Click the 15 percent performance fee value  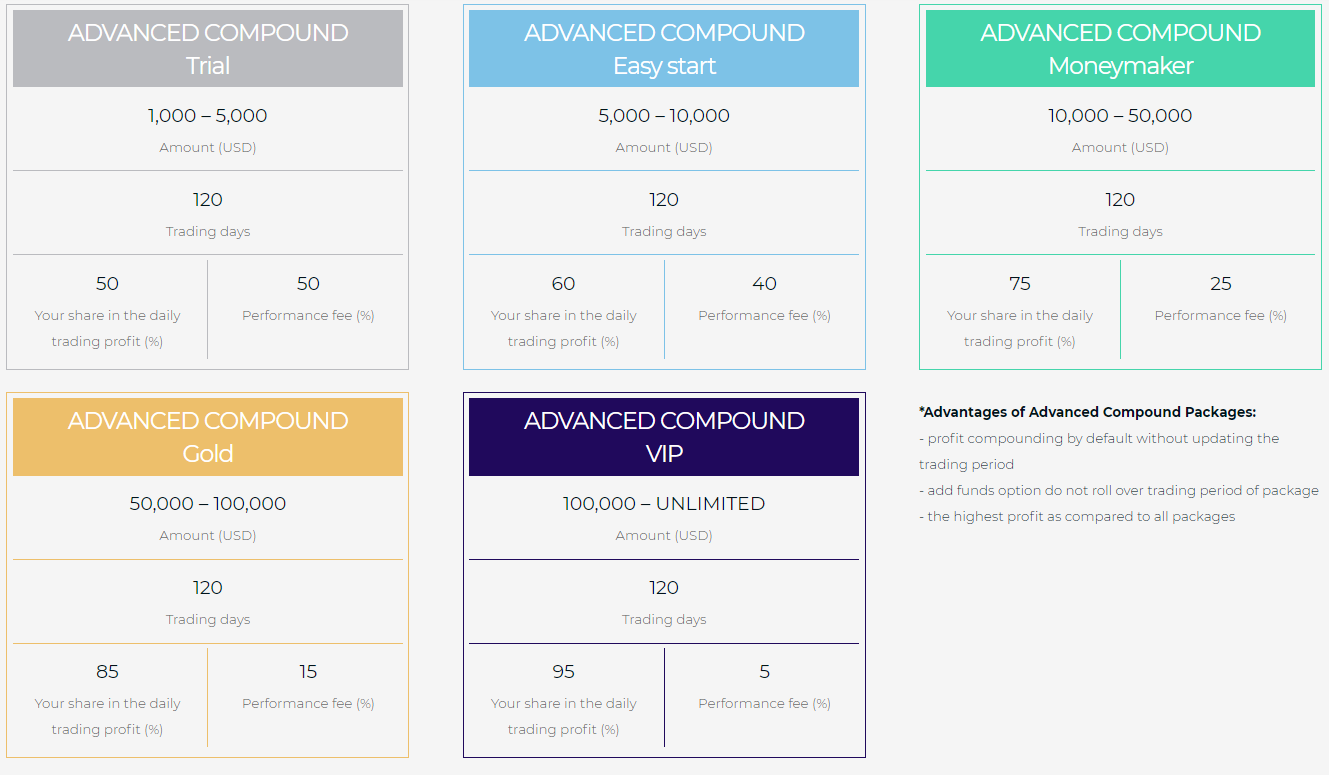(x=308, y=672)
